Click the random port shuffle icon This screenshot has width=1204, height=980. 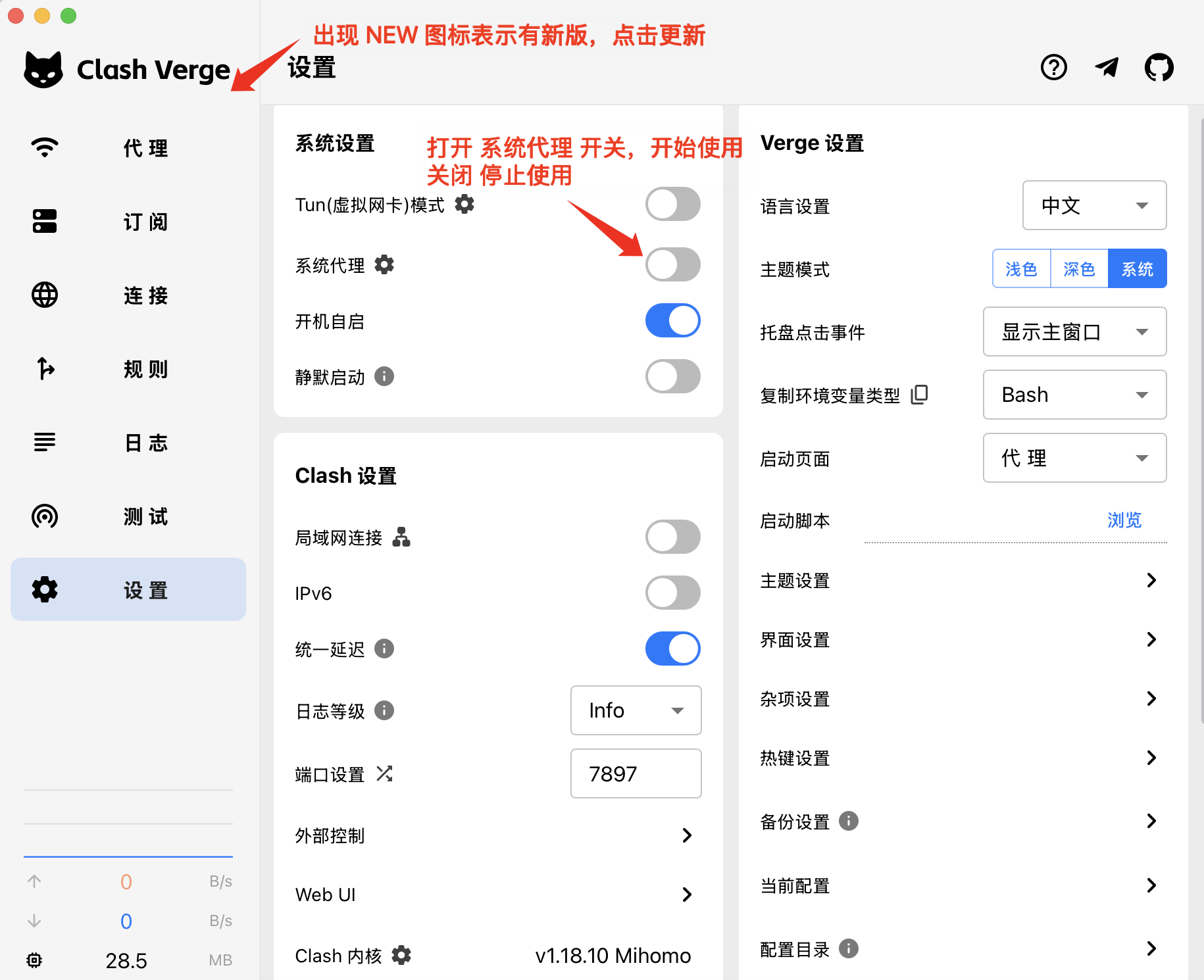tap(384, 774)
